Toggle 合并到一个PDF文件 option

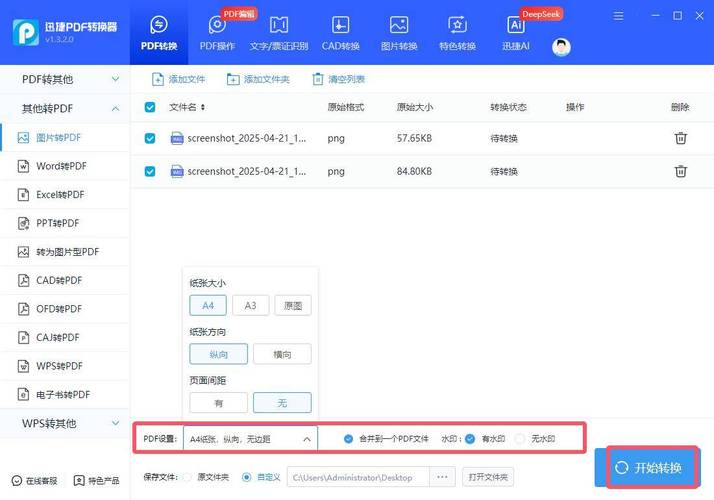tap(348, 439)
